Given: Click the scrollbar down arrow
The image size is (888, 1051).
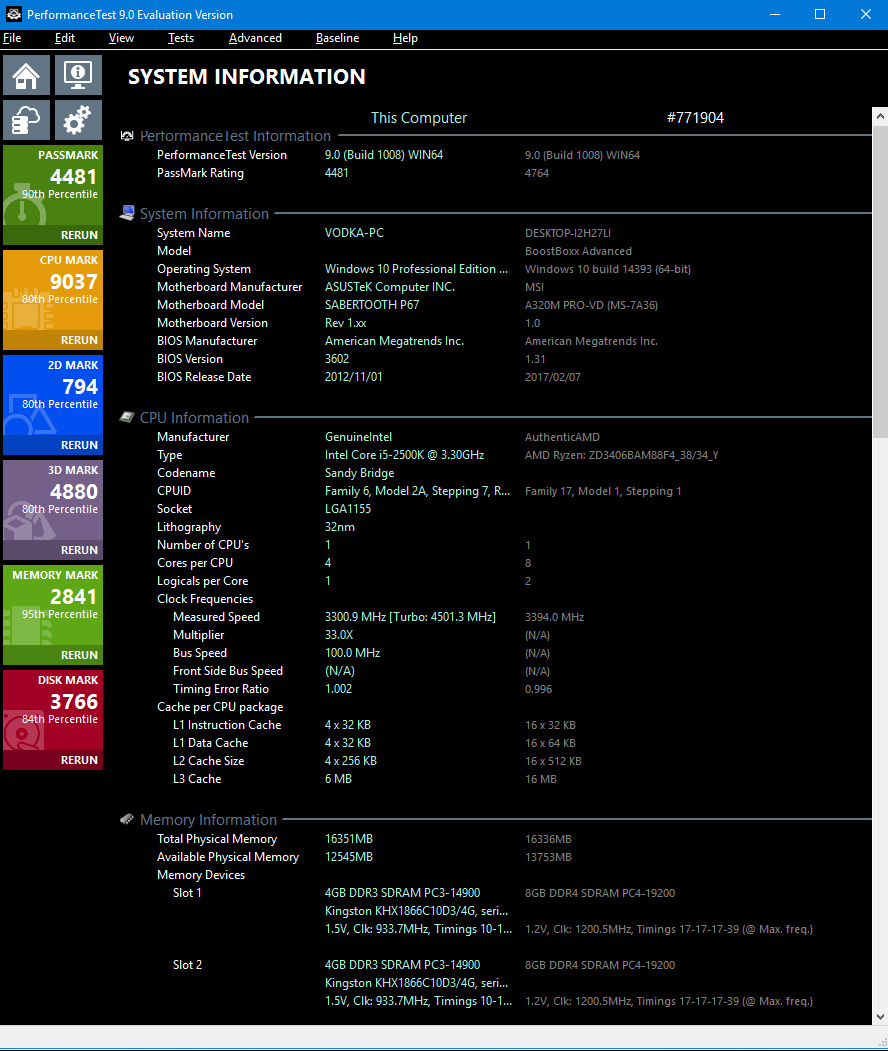Looking at the screenshot, I should click(880, 1016).
